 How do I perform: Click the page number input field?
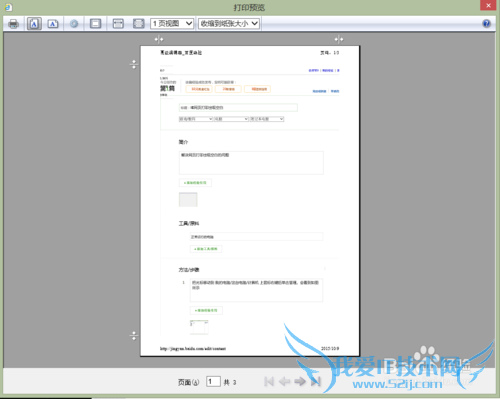[213, 381]
